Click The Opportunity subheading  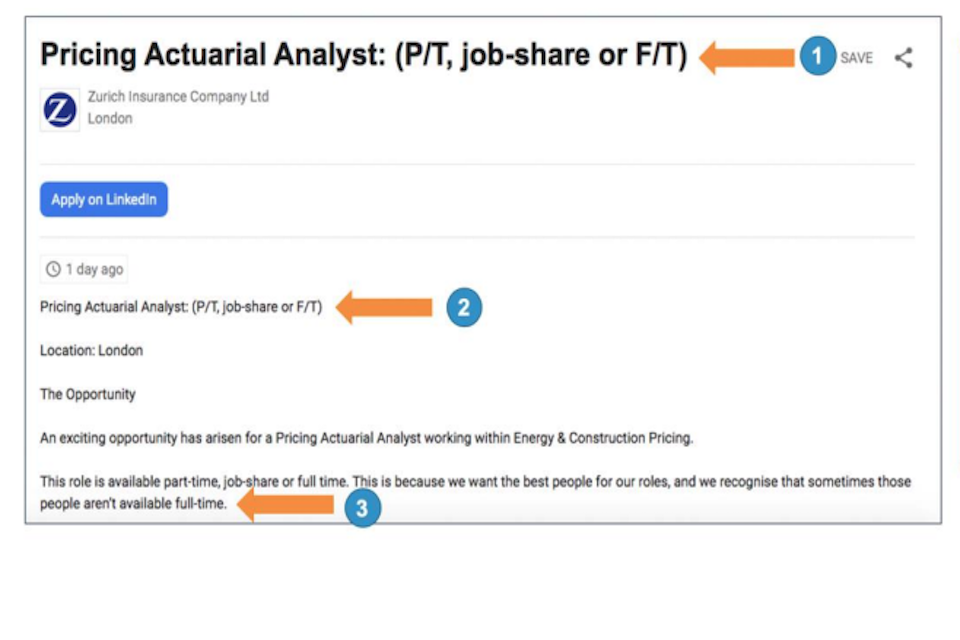[87, 394]
